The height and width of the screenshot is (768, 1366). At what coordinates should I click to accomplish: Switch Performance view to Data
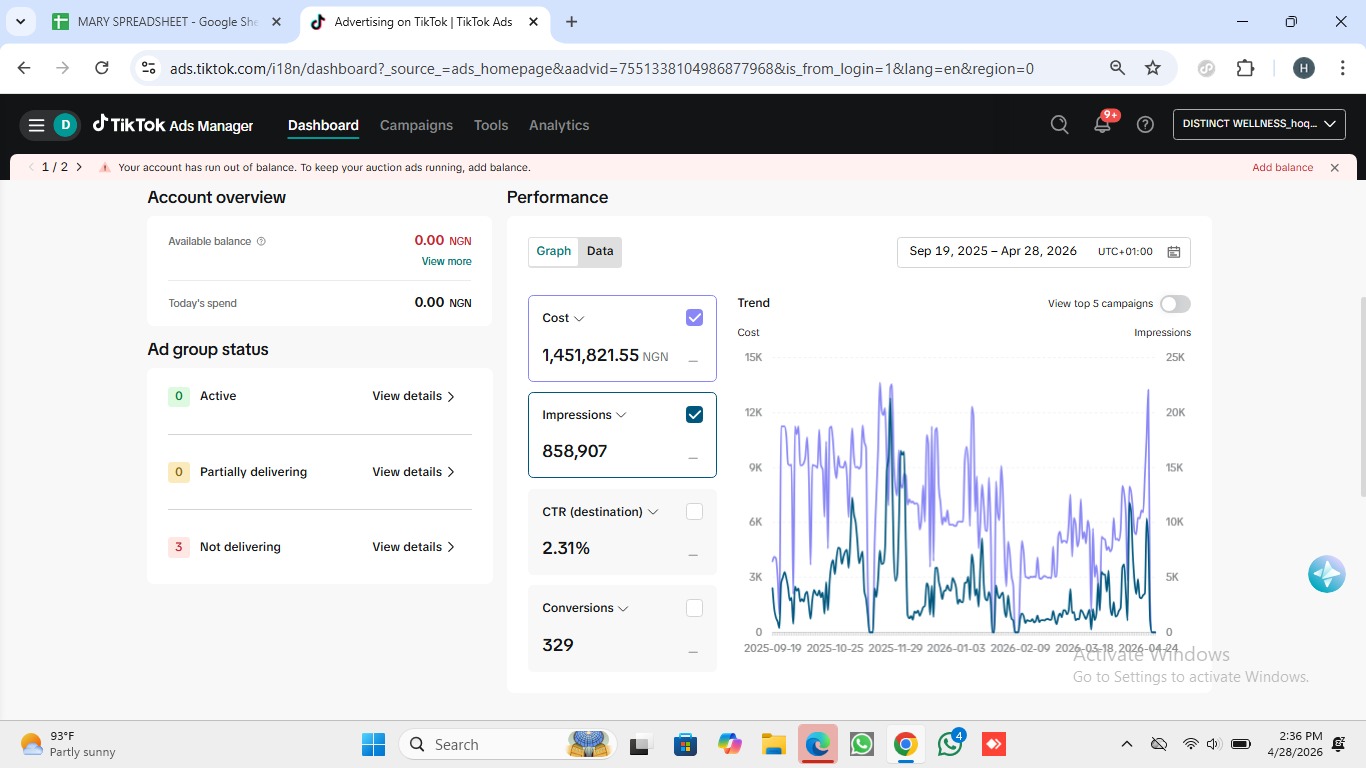[600, 251]
